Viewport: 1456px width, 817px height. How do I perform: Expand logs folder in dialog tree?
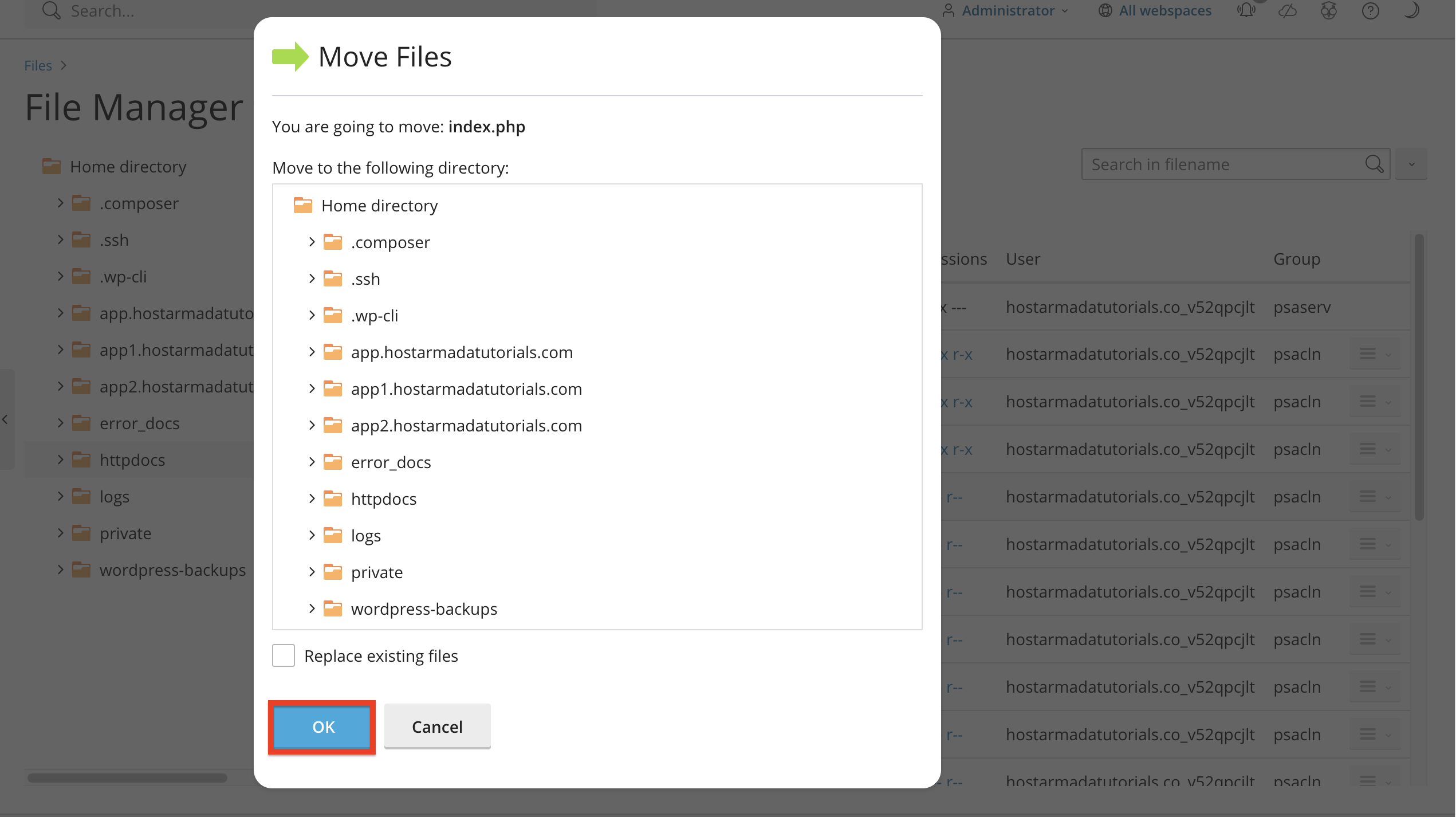(x=312, y=536)
